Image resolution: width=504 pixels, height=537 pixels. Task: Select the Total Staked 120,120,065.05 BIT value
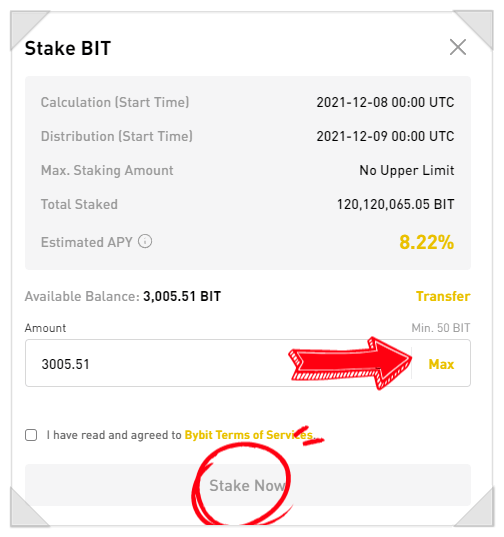click(395, 204)
